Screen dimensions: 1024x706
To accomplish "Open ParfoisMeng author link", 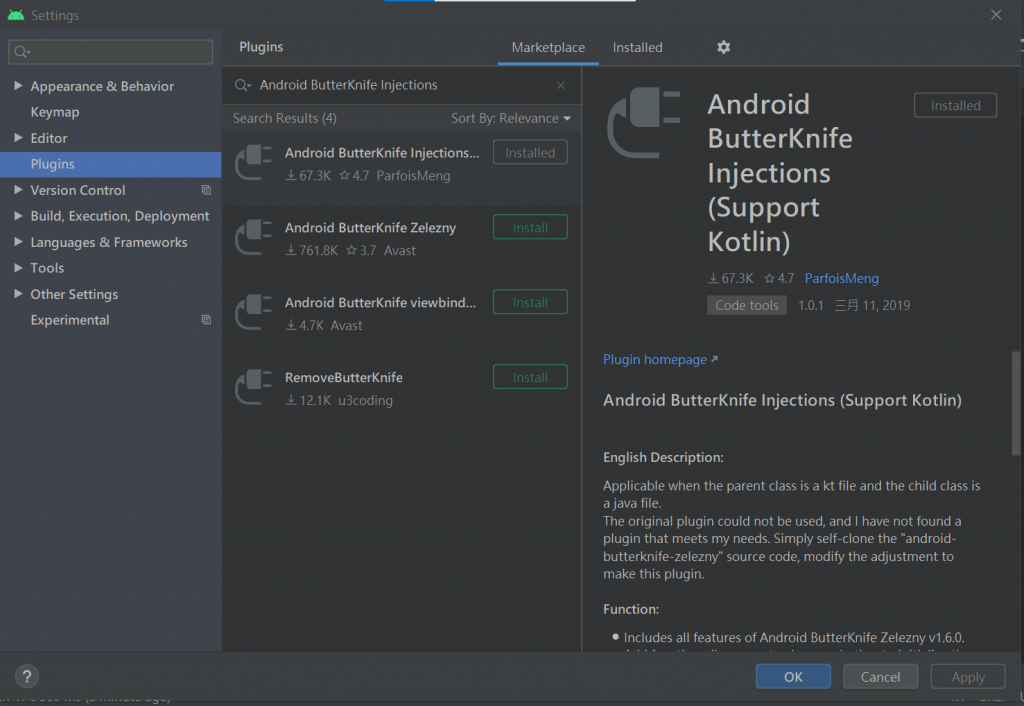I will 841,279.
